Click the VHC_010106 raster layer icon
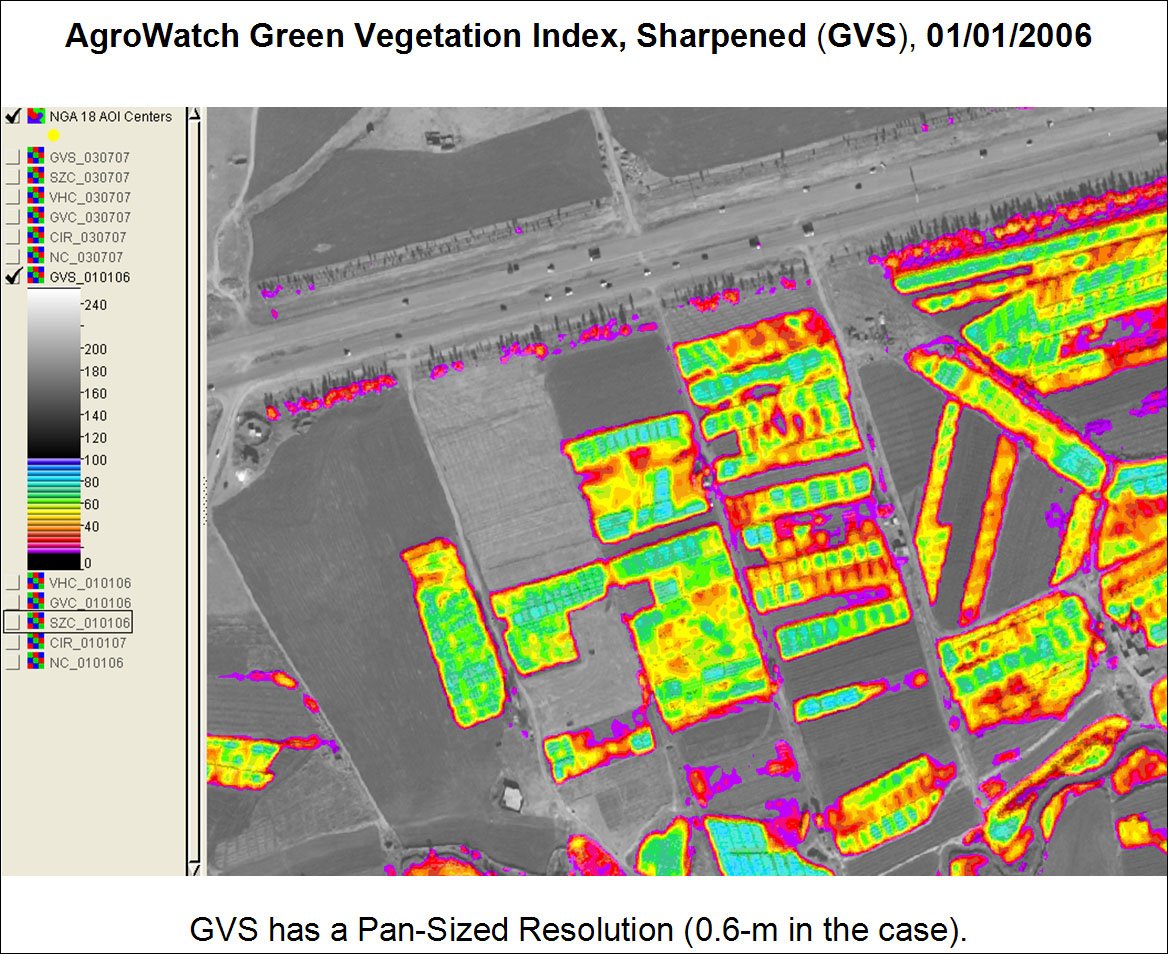 [x=36, y=583]
